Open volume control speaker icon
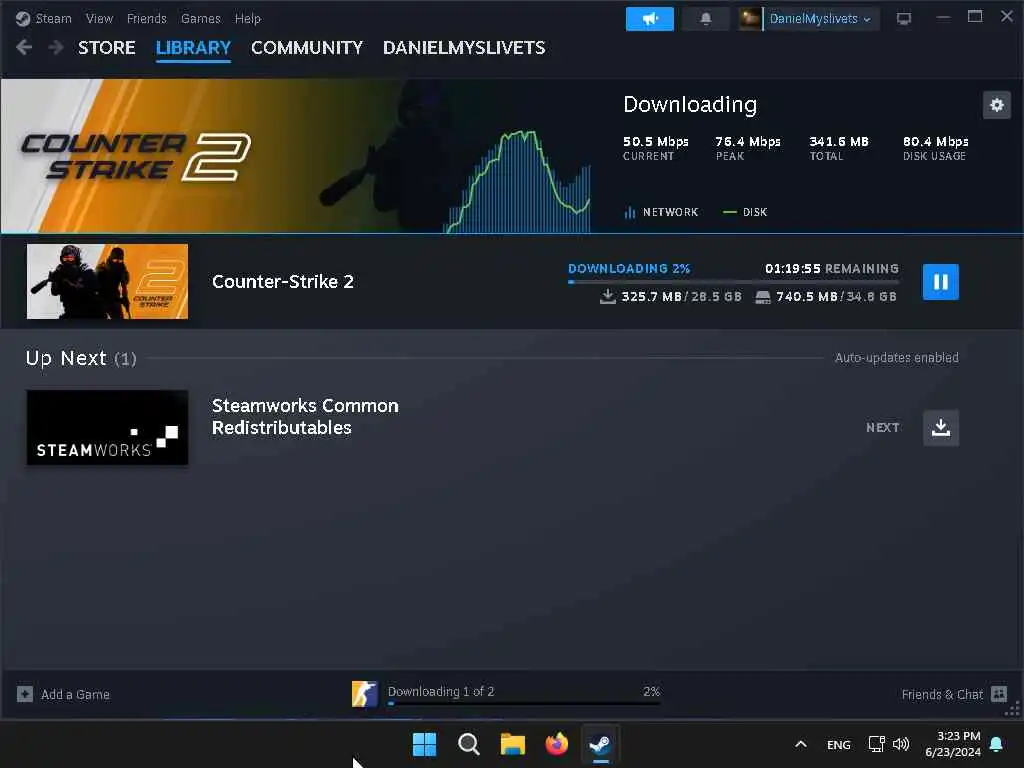The width and height of the screenshot is (1024, 768). (901, 744)
